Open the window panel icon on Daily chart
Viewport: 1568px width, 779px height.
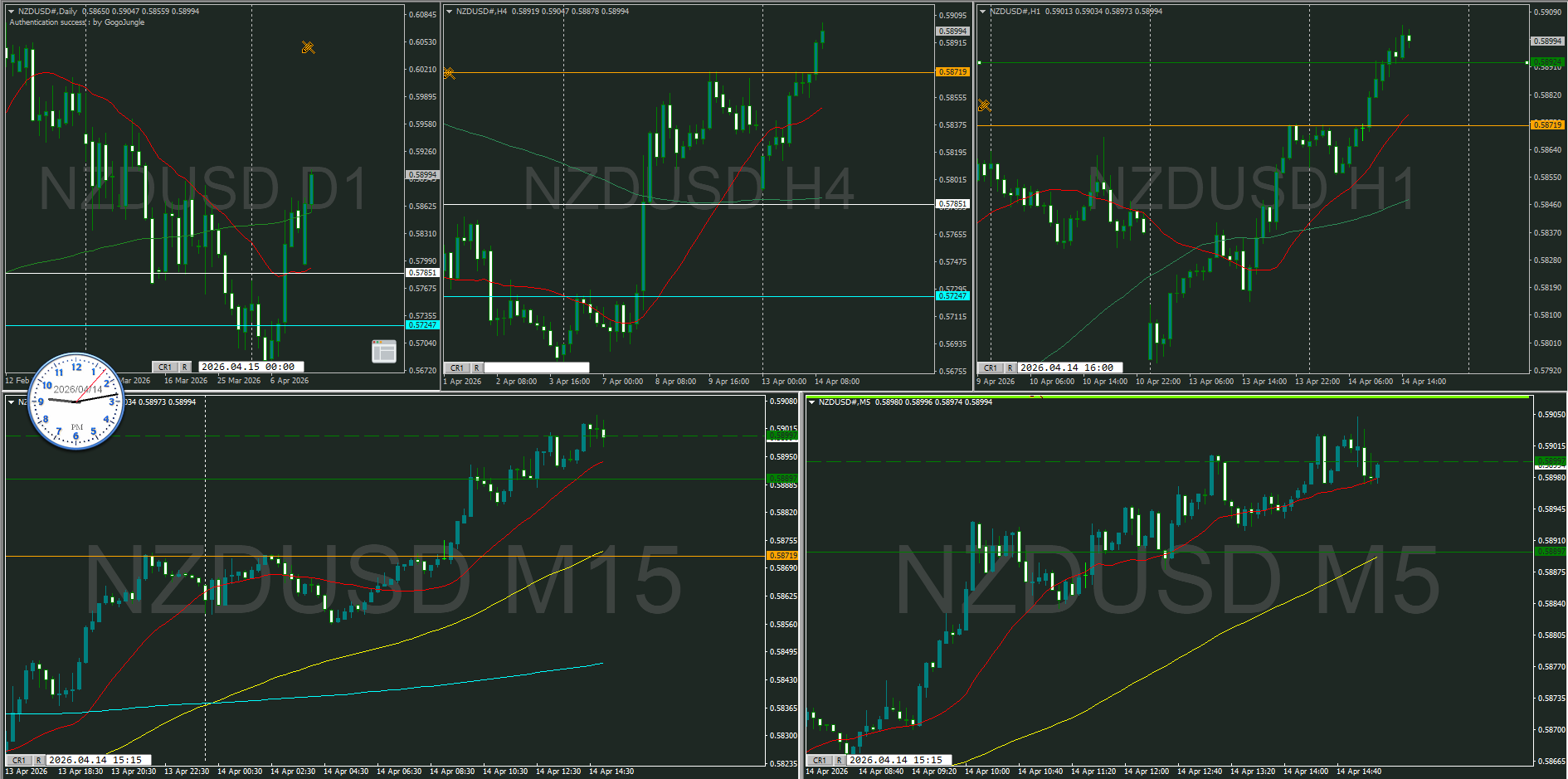click(383, 351)
